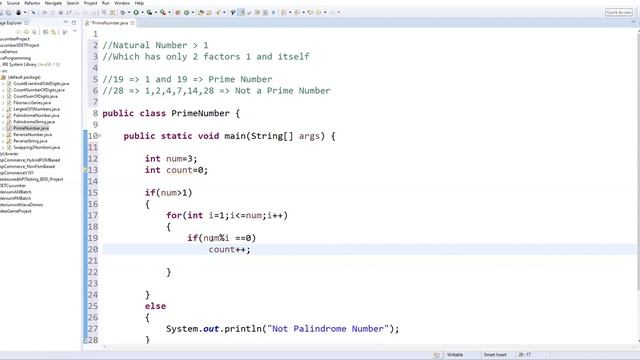640x360 pixels.
Task: Select PrimeNumber.java in Package Explorer
Action: (31, 128)
